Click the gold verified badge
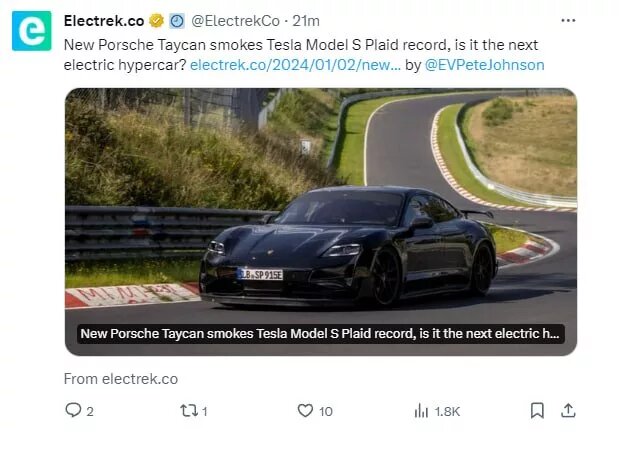This screenshot has height=450, width=619. pyautogui.click(x=156, y=20)
